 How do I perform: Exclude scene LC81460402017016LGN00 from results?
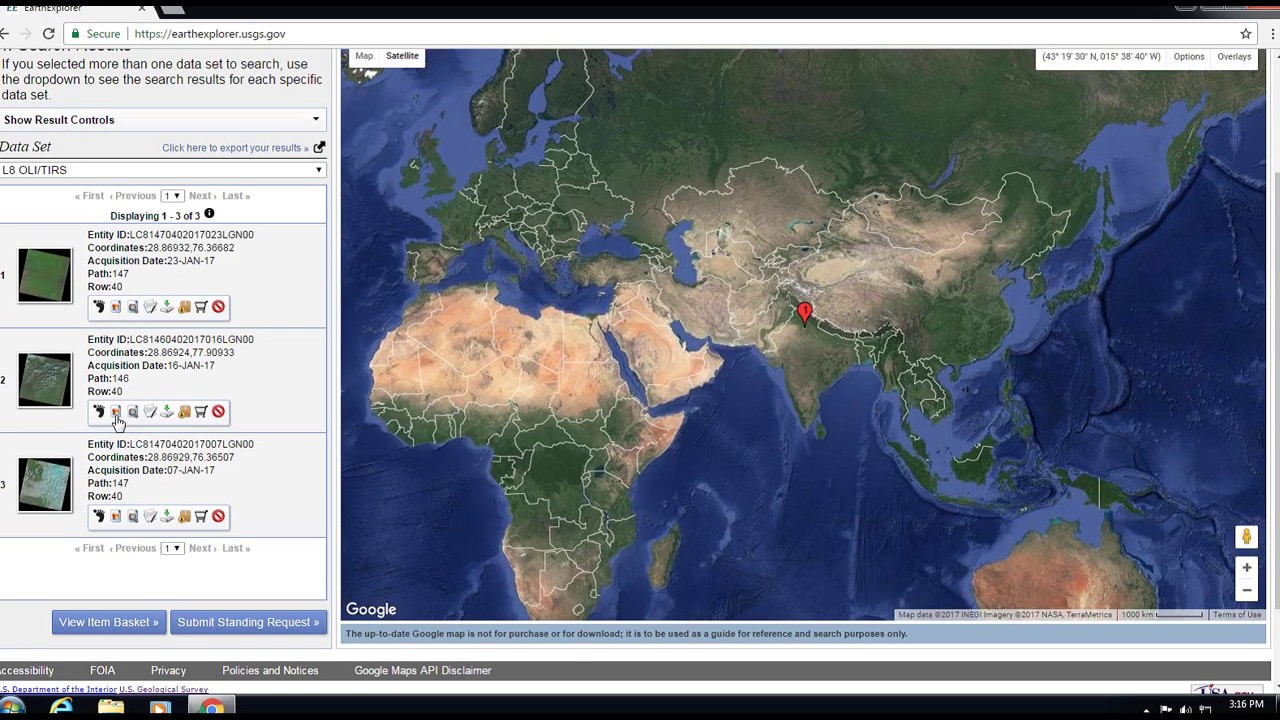click(218, 412)
